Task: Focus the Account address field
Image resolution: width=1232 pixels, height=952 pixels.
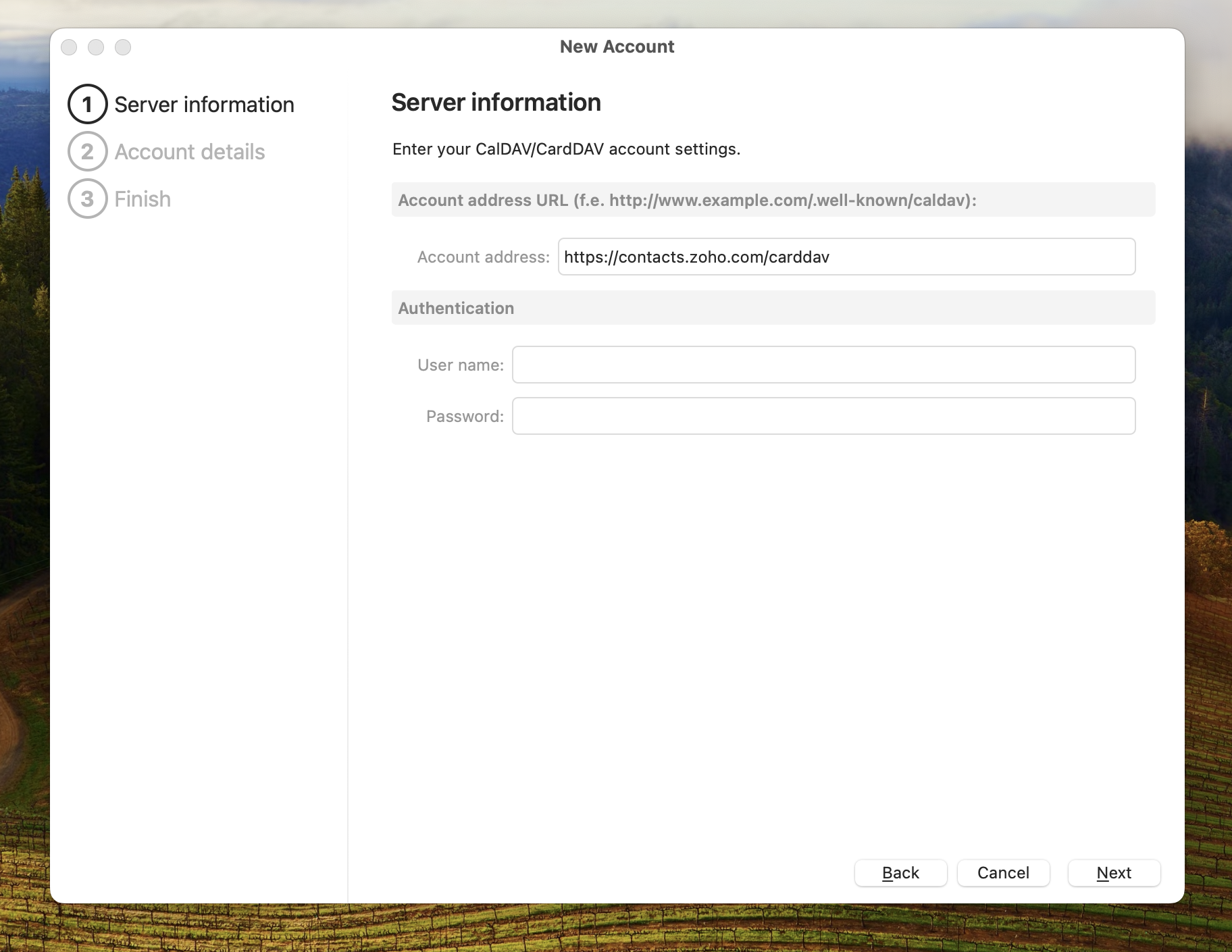Action: coord(846,257)
